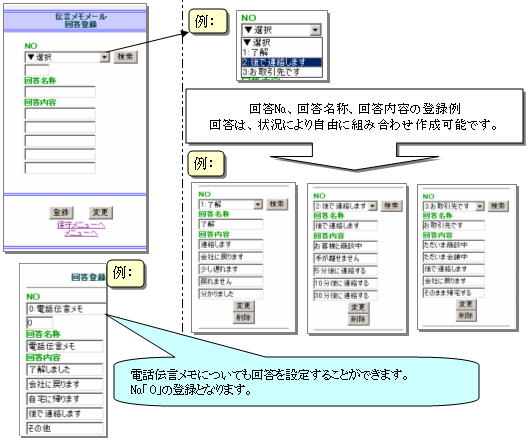Open the 保守メニューへ link
The height and width of the screenshot is (439, 526).
coord(81,224)
